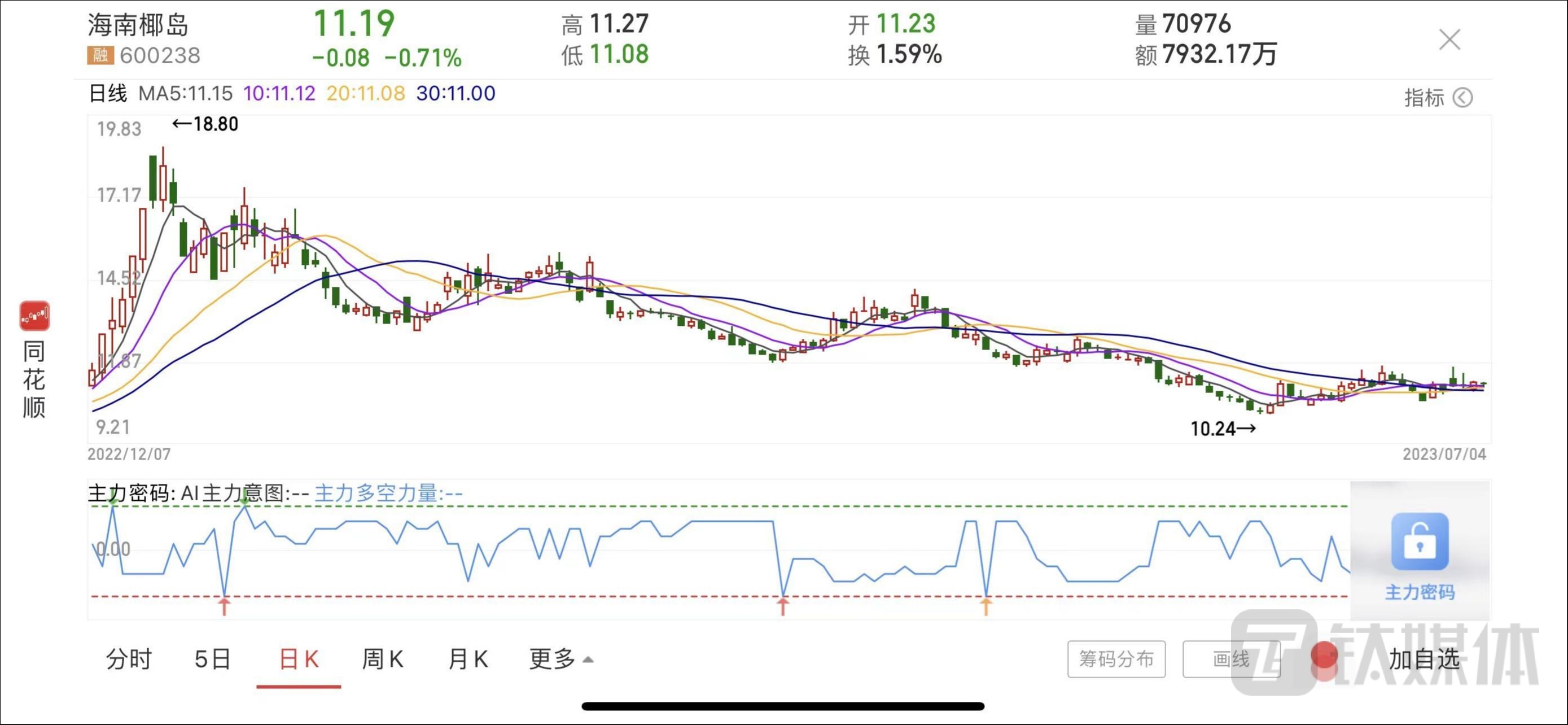Collapse the 指标 panel with the circled arrow
This screenshot has height=725, width=1568.
pyautogui.click(x=1462, y=97)
